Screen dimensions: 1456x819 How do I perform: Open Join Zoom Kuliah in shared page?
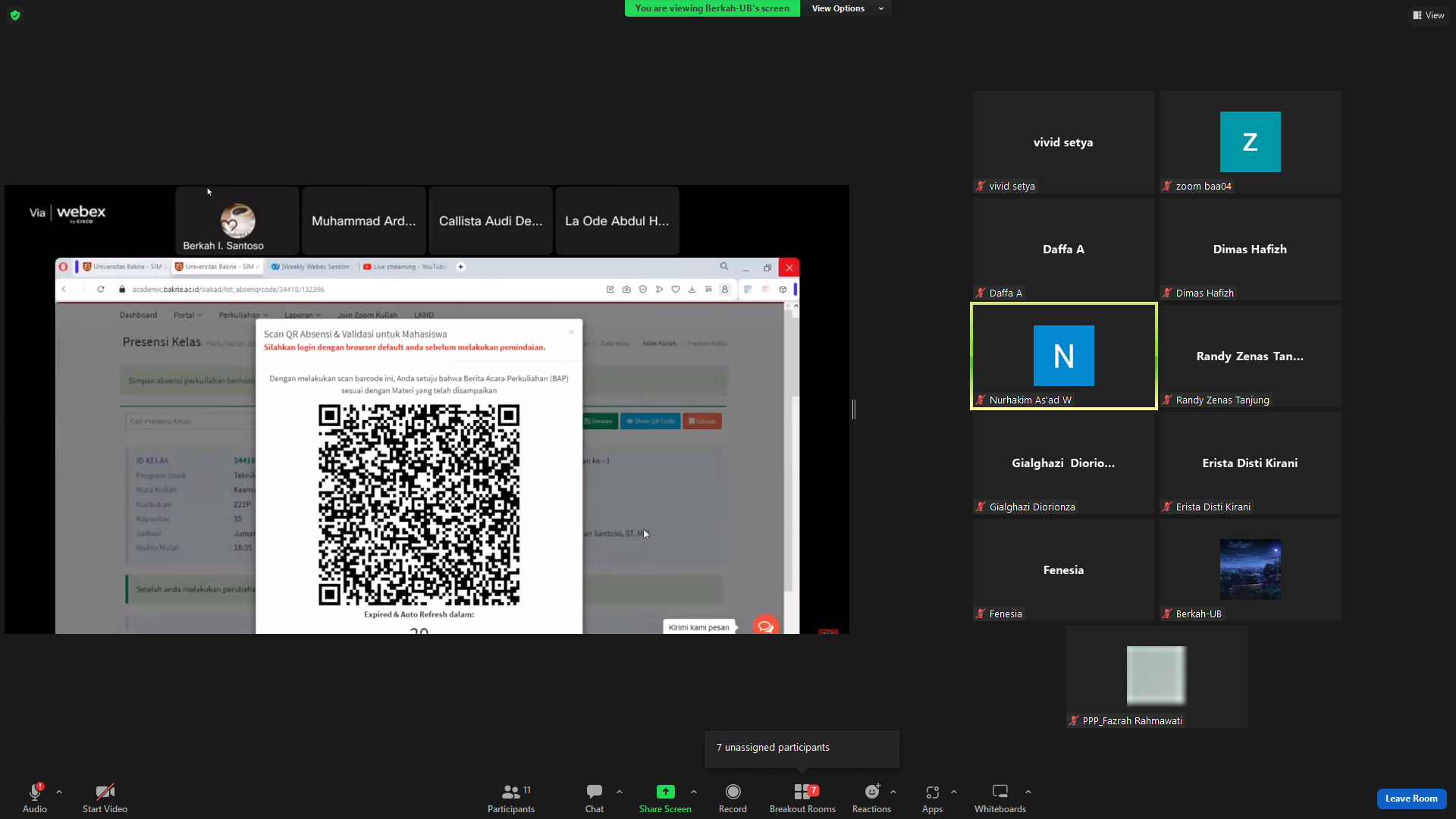368,315
